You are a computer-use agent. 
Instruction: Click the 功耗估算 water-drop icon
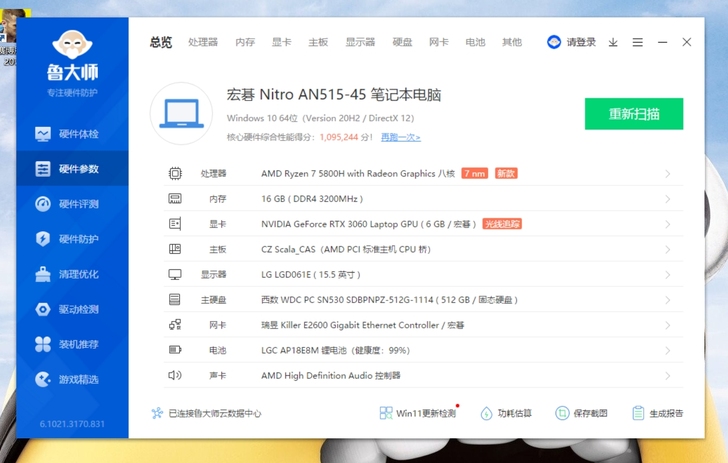[487, 413]
